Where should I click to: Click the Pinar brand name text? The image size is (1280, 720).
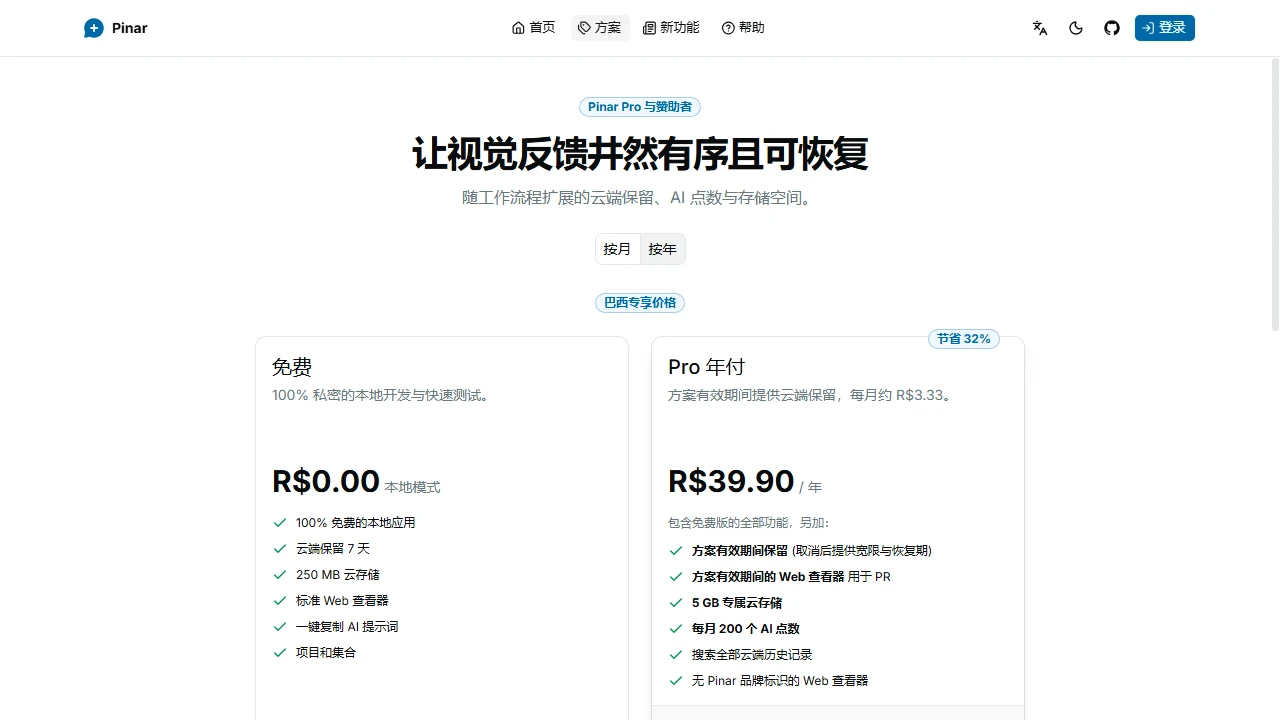[x=130, y=28]
